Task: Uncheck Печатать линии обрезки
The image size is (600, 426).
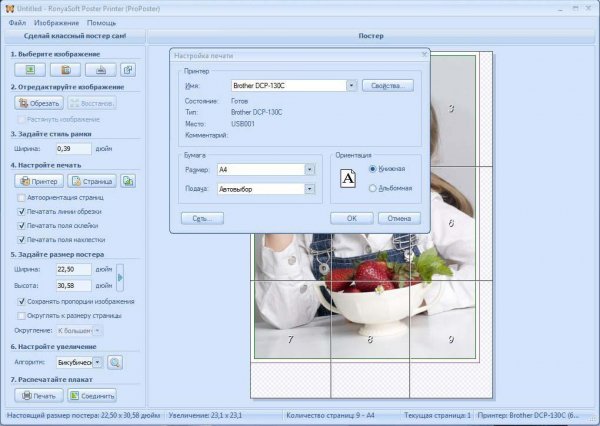Action: 22,211
